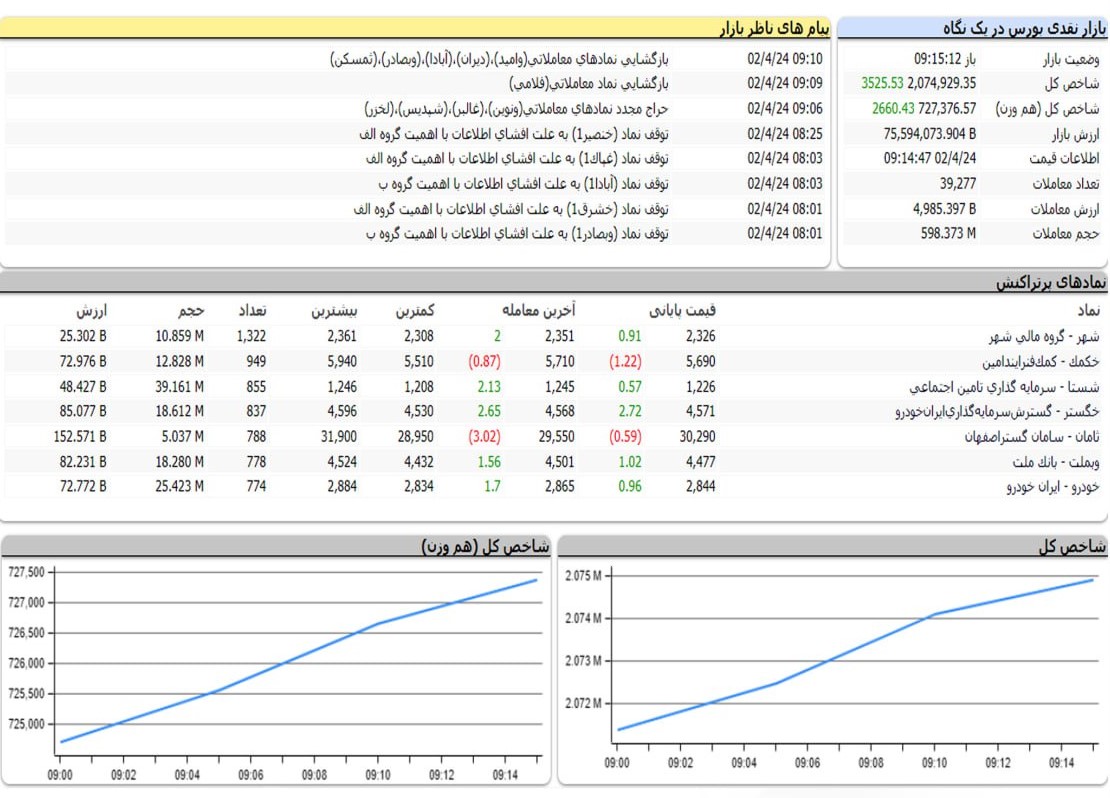Click the شاخص كل value 2,074,929.35
The height and width of the screenshot is (798, 1110).
(942, 84)
